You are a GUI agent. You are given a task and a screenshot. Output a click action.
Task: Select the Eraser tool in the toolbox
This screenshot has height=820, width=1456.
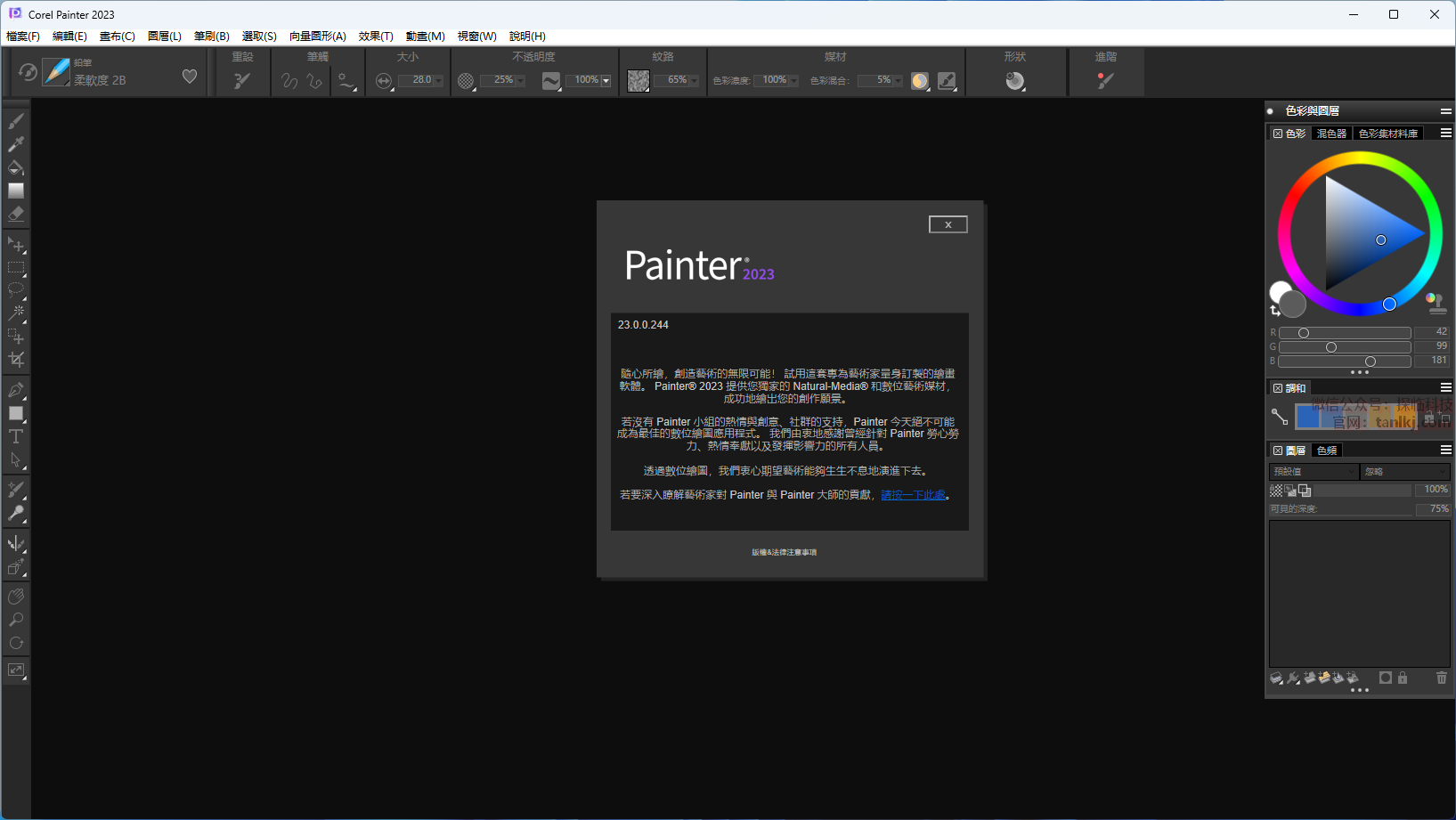click(x=15, y=214)
